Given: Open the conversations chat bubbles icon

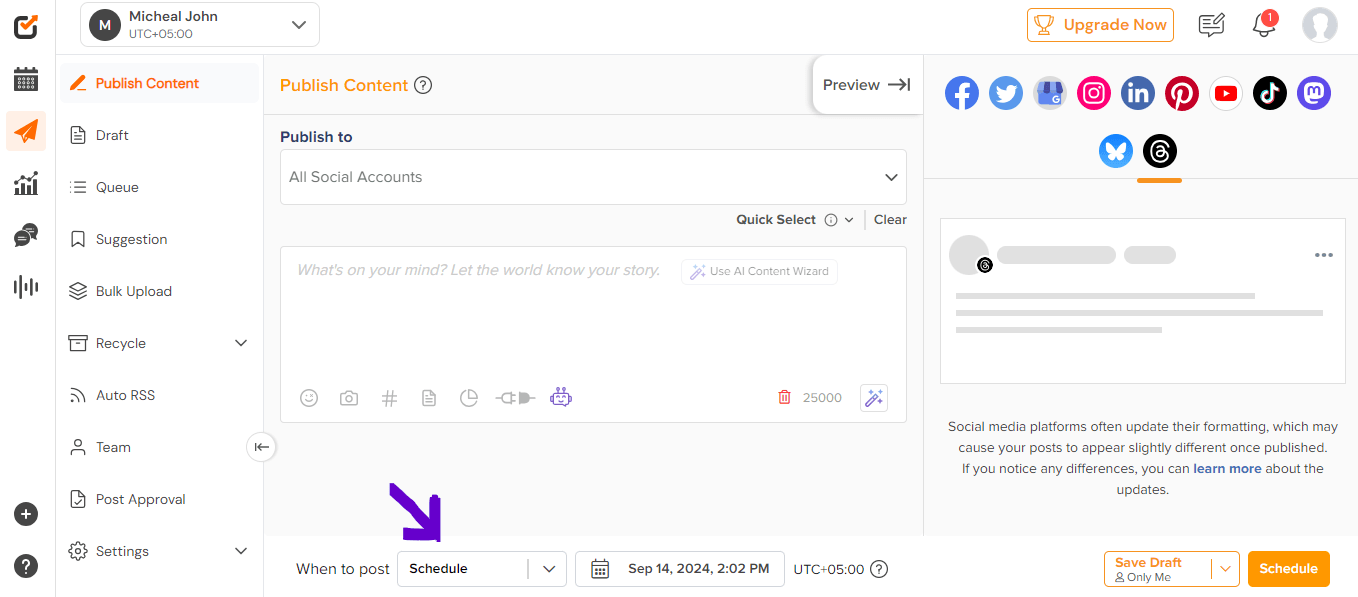Looking at the screenshot, I should coord(26,235).
